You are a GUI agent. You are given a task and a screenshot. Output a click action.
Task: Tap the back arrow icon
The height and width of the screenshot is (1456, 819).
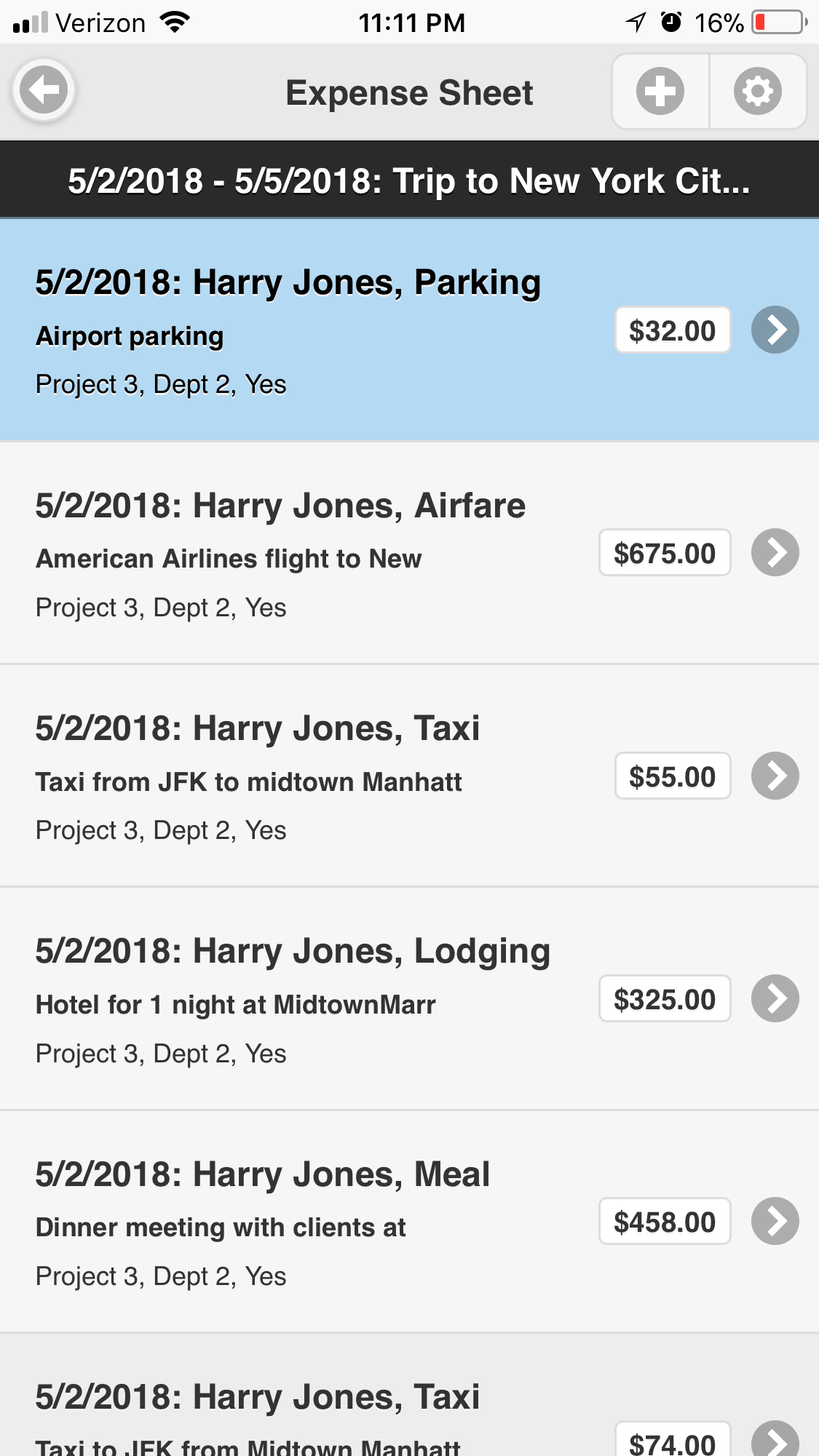pos(44,91)
